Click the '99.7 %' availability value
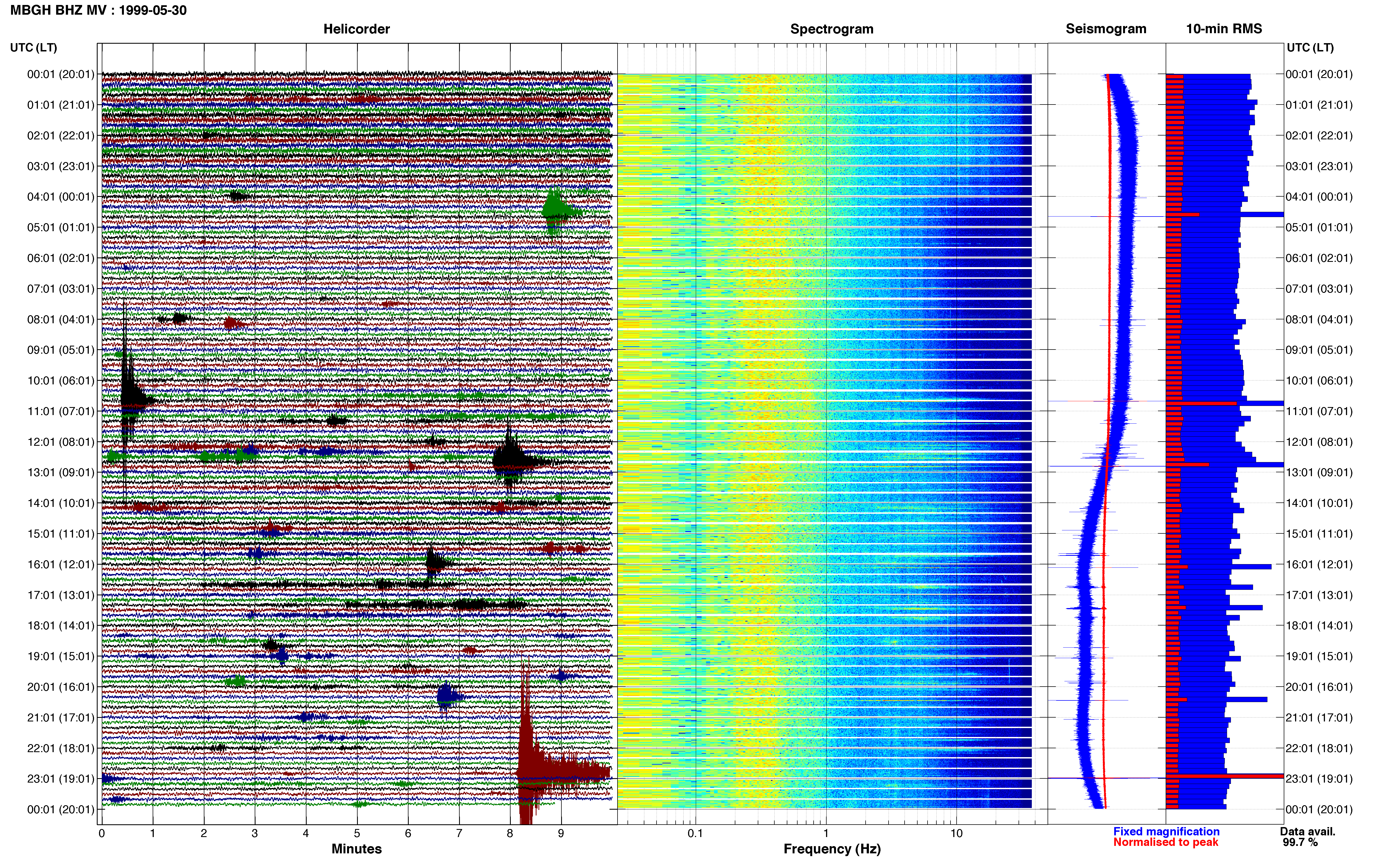1388x868 pixels. tap(1300, 842)
